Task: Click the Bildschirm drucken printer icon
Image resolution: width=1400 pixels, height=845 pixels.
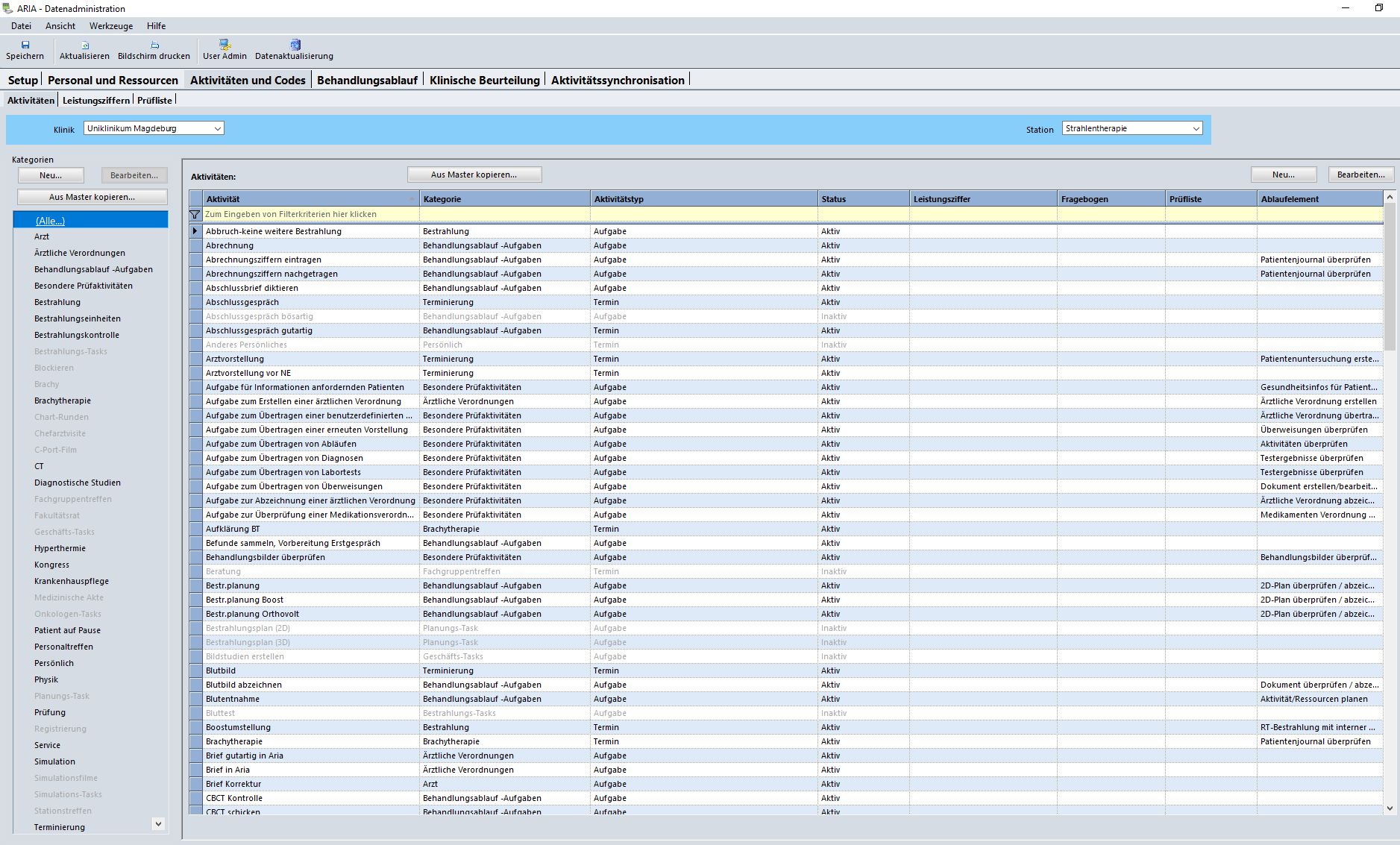Action: click(x=154, y=45)
